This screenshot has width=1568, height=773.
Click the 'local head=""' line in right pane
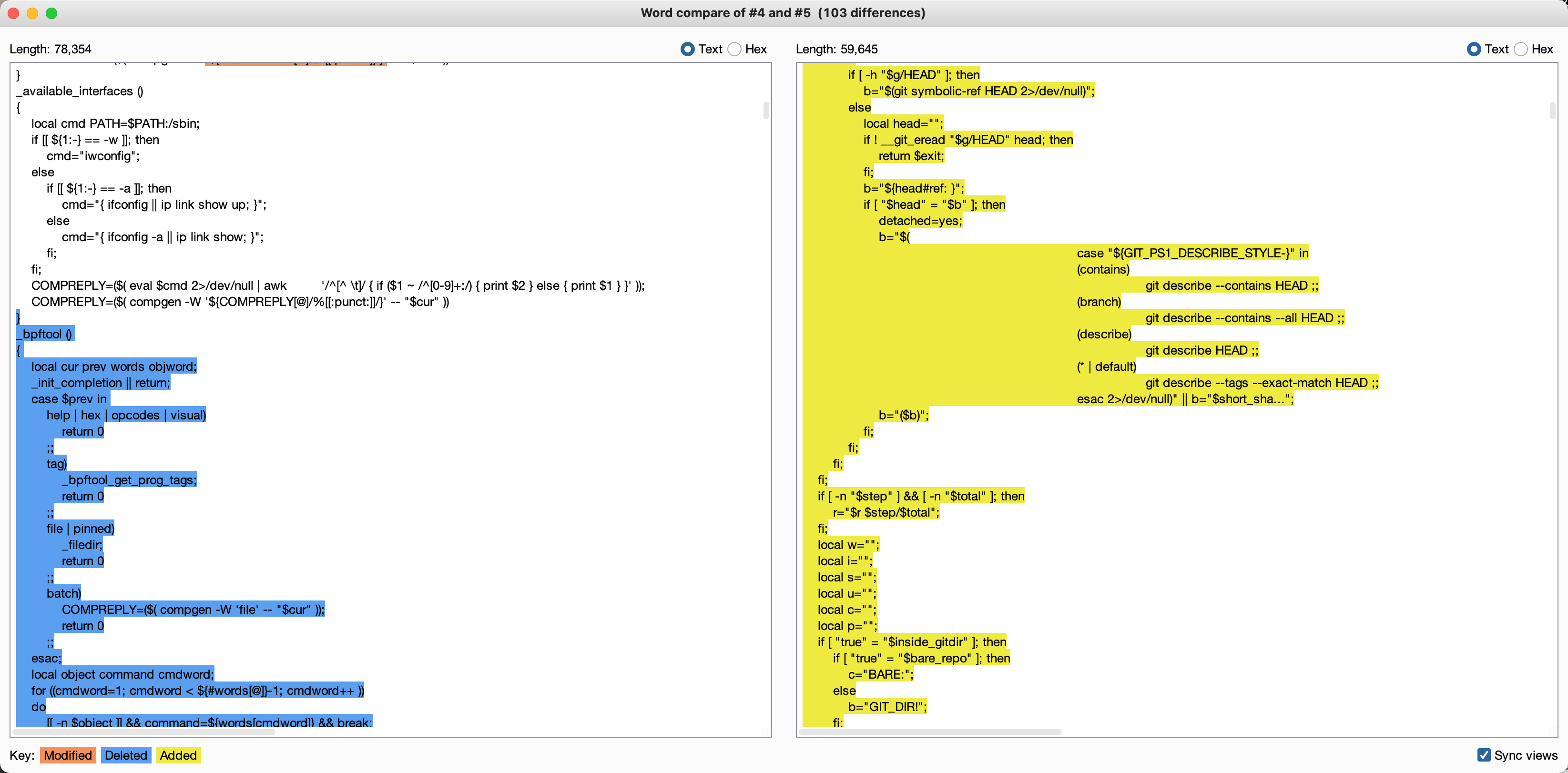(902, 123)
